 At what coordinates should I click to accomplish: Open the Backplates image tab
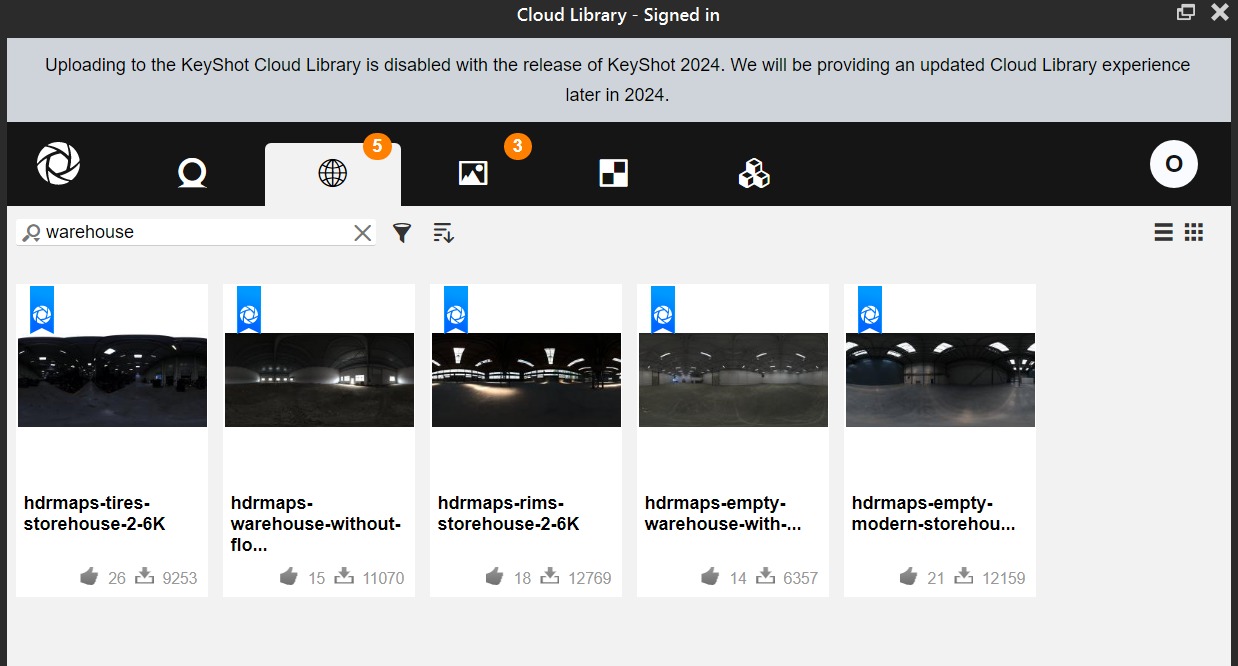pos(473,173)
